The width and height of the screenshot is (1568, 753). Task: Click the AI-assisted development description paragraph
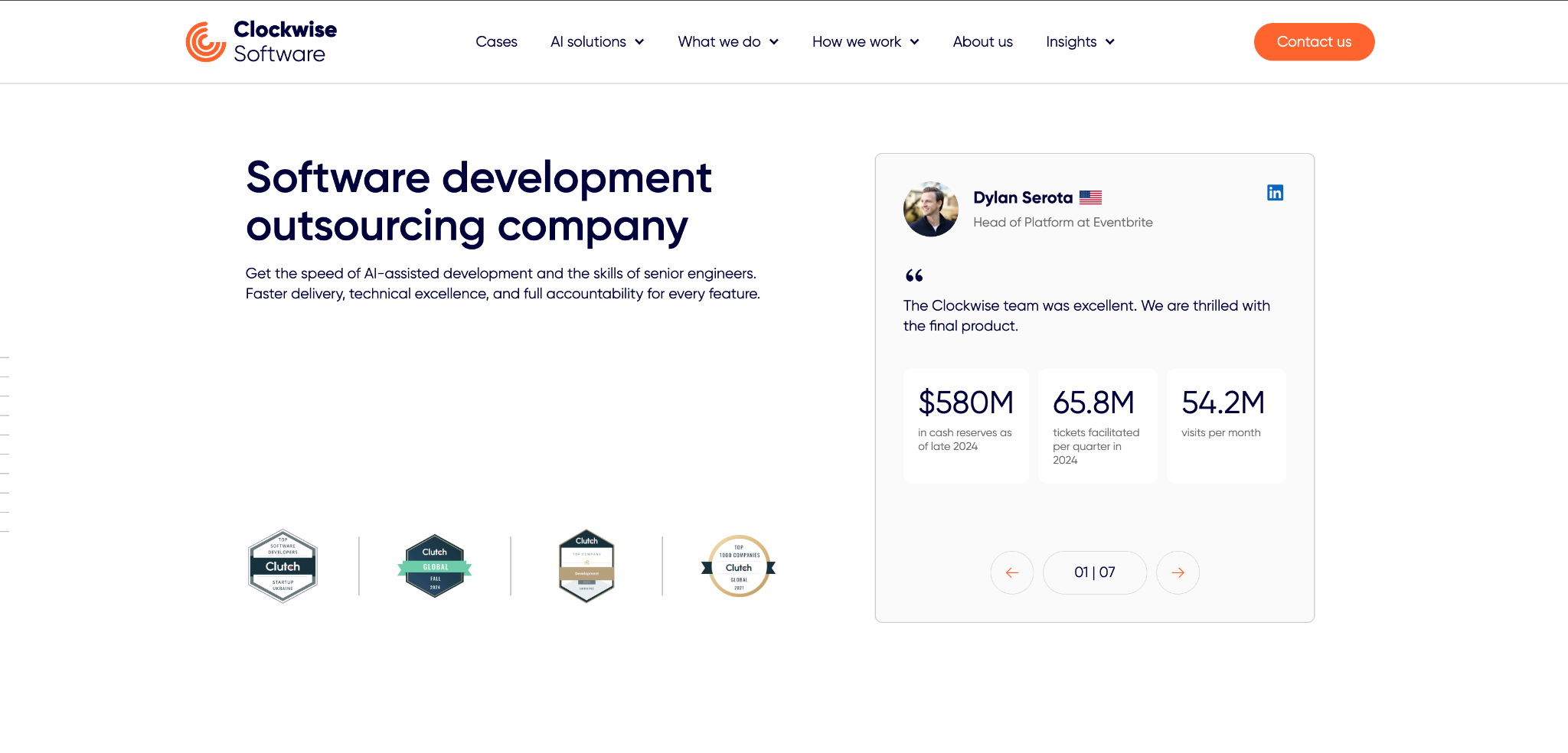tap(503, 283)
